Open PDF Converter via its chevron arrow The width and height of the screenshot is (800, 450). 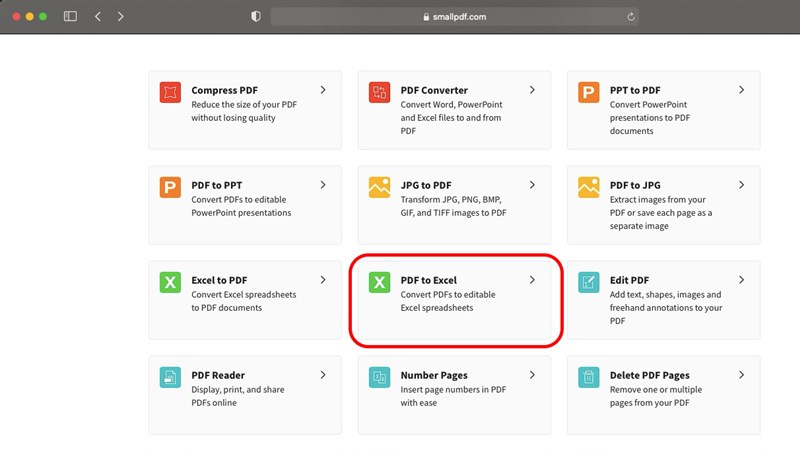532,90
